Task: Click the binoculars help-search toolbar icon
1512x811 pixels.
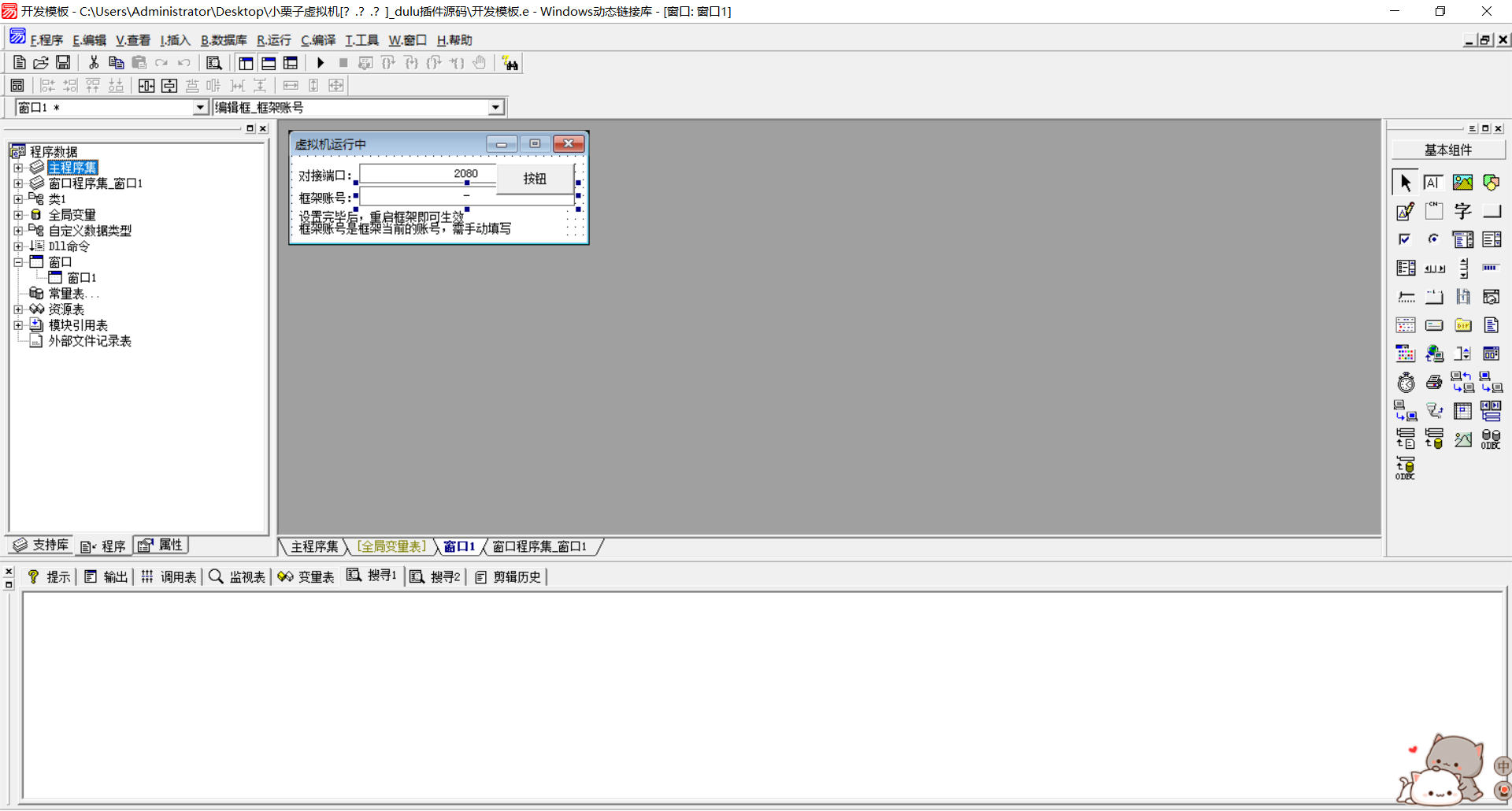Action: [510, 63]
